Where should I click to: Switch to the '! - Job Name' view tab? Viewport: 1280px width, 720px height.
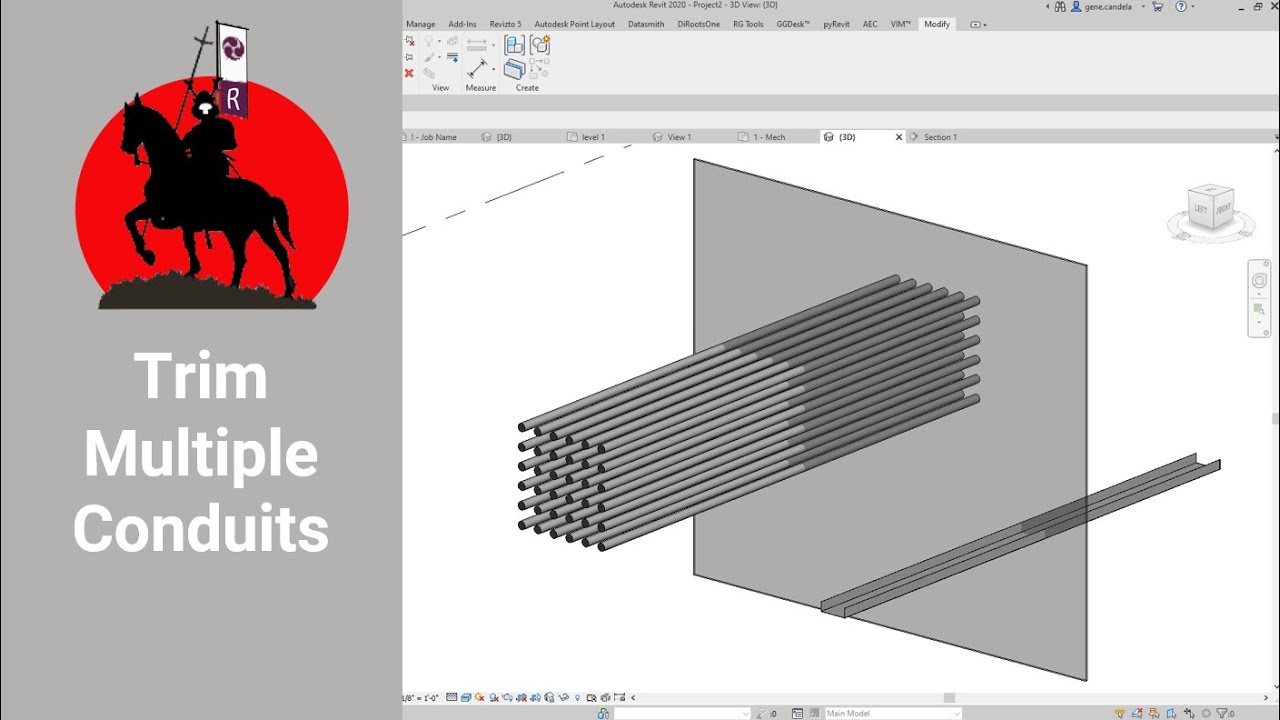click(x=435, y=137)
